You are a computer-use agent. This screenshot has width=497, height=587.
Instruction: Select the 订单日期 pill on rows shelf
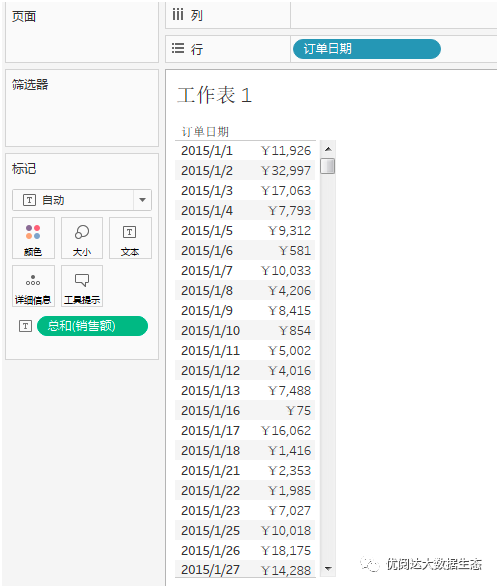[x=367, y=49]
